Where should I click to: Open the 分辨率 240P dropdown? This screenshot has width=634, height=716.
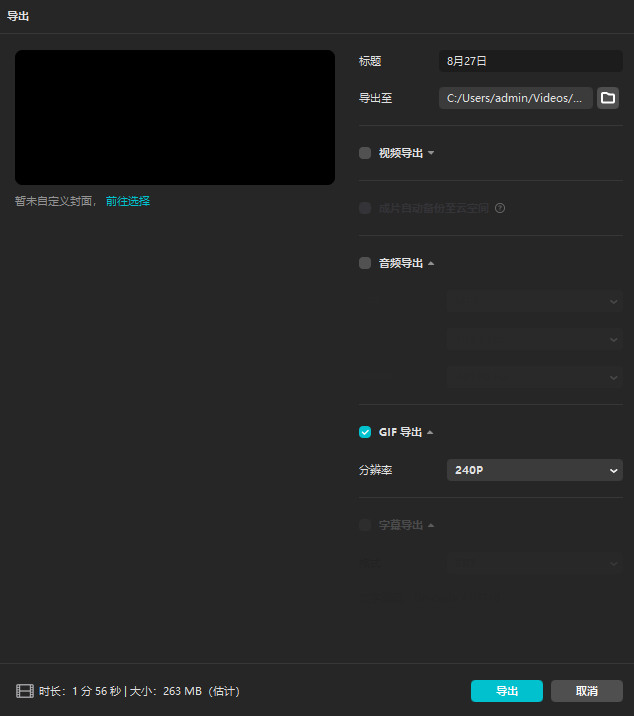[x=534, y=470]
